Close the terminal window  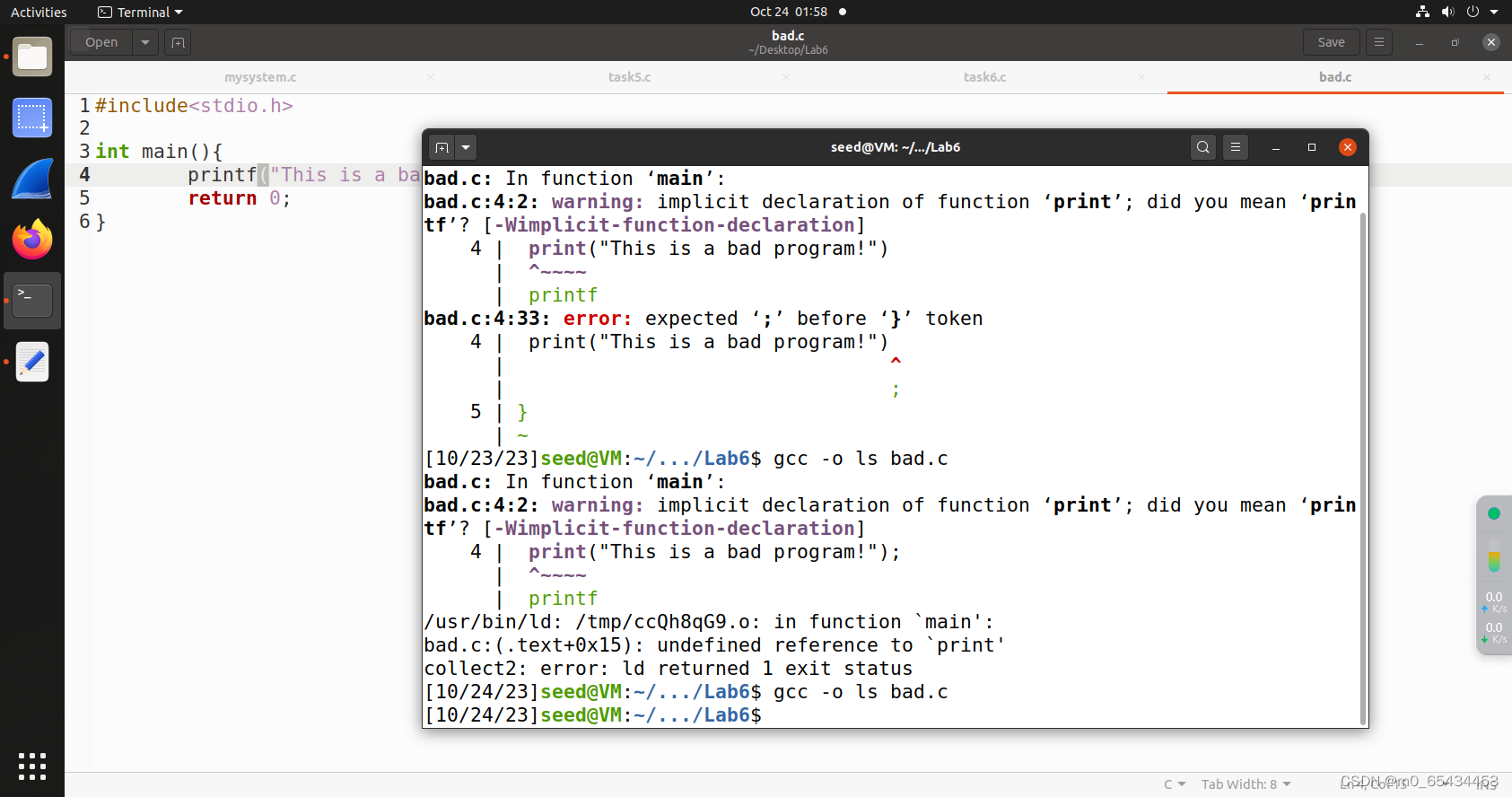(1348, 147)
